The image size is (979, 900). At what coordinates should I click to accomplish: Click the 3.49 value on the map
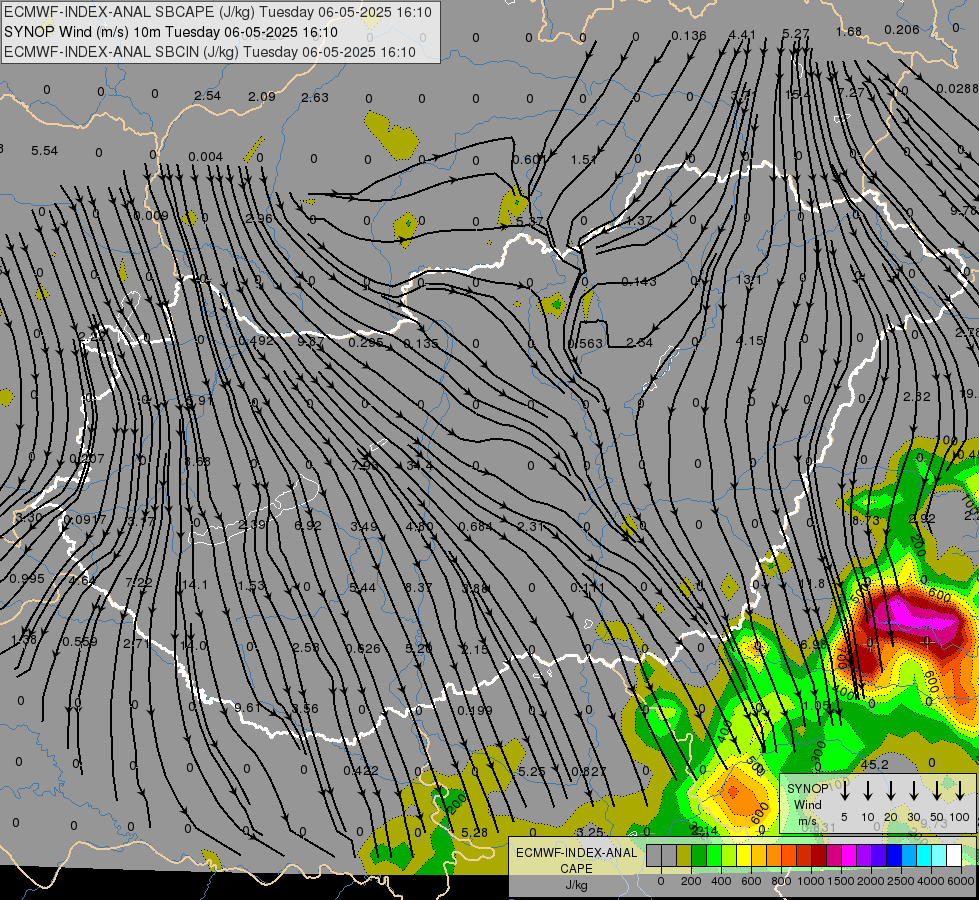363,526
